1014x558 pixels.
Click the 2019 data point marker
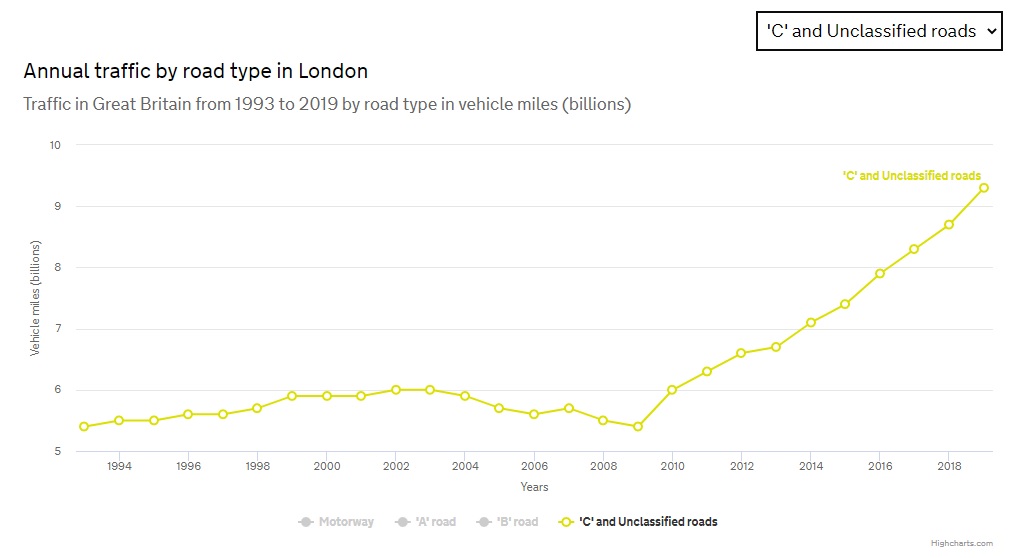[984, 187]
